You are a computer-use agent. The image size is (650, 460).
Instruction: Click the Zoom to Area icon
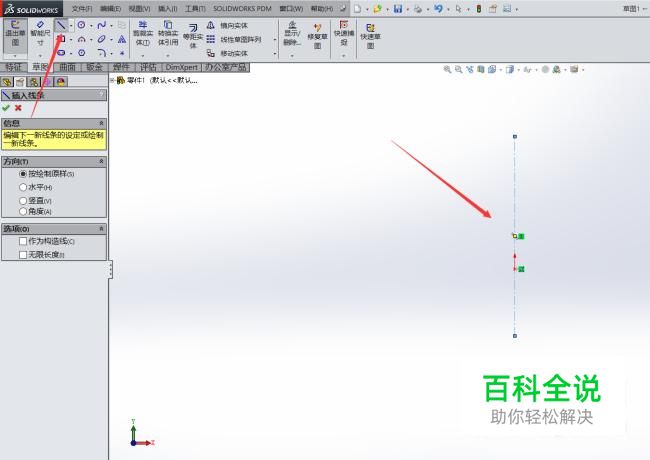(x=458, y=70)
